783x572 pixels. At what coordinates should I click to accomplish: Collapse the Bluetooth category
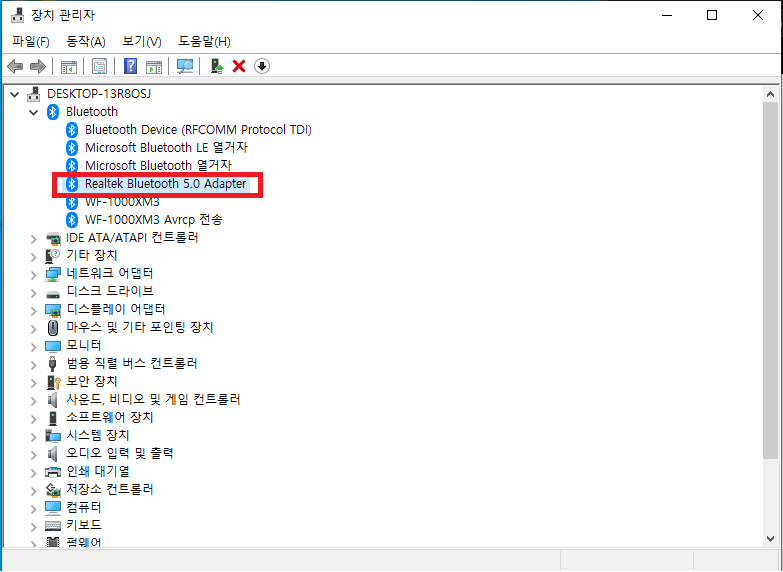click(33, 112)
